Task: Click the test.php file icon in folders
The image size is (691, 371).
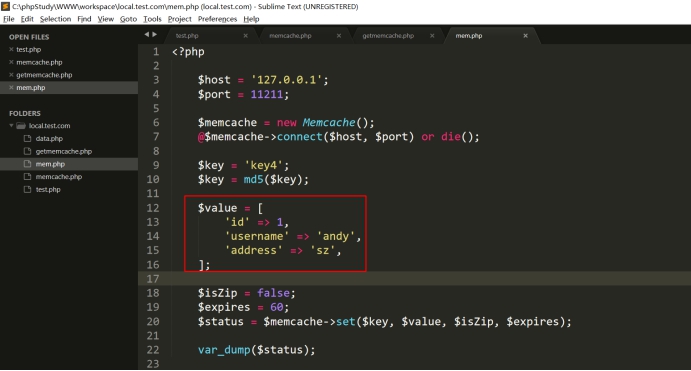Action: (27, 189)
